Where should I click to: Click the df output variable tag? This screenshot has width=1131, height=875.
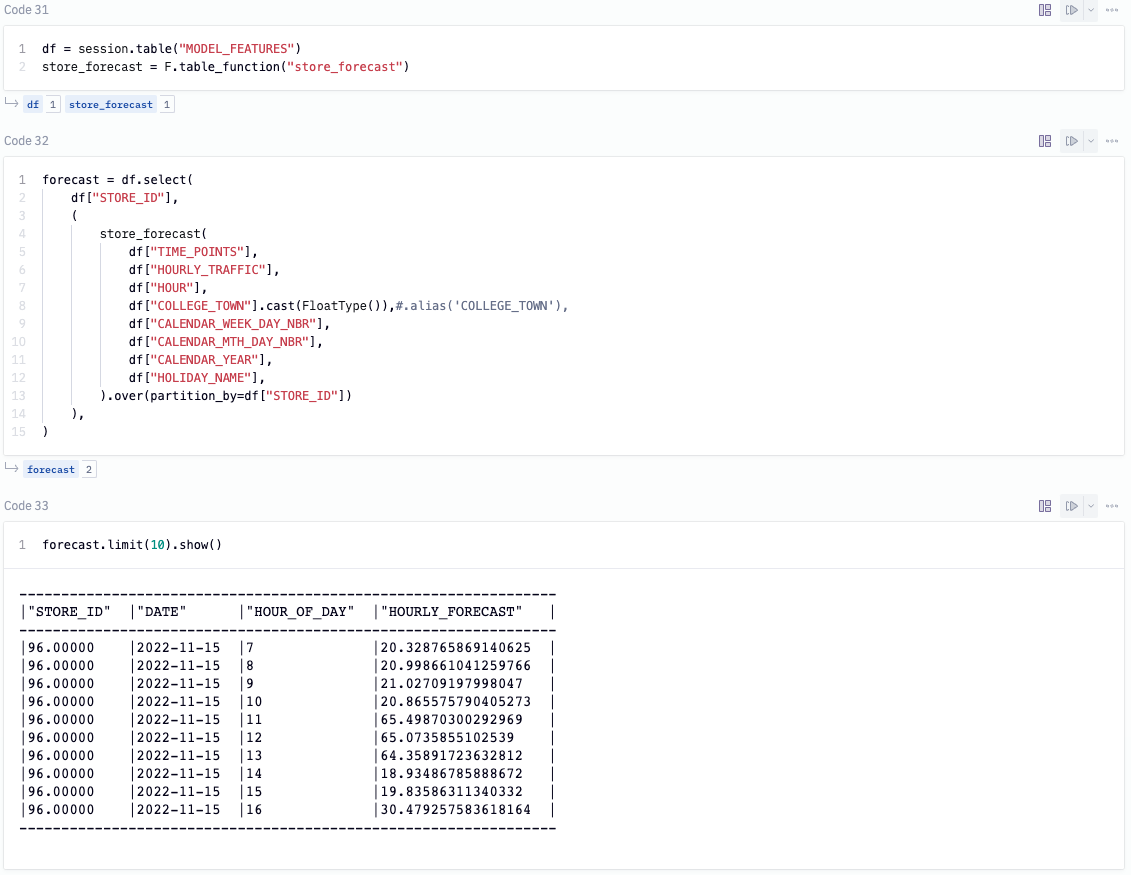click(33, 104)
